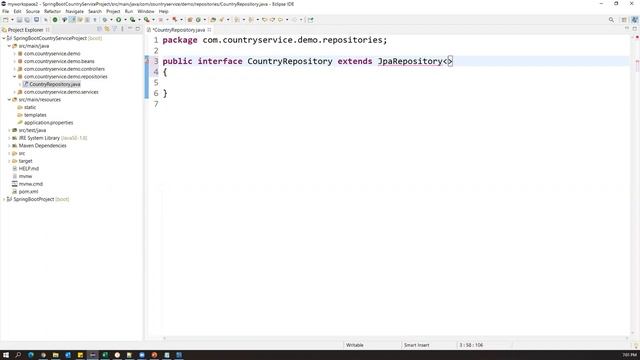Open the Navigate menu
This screenshot has width=640, height=360.
point(74,11)
